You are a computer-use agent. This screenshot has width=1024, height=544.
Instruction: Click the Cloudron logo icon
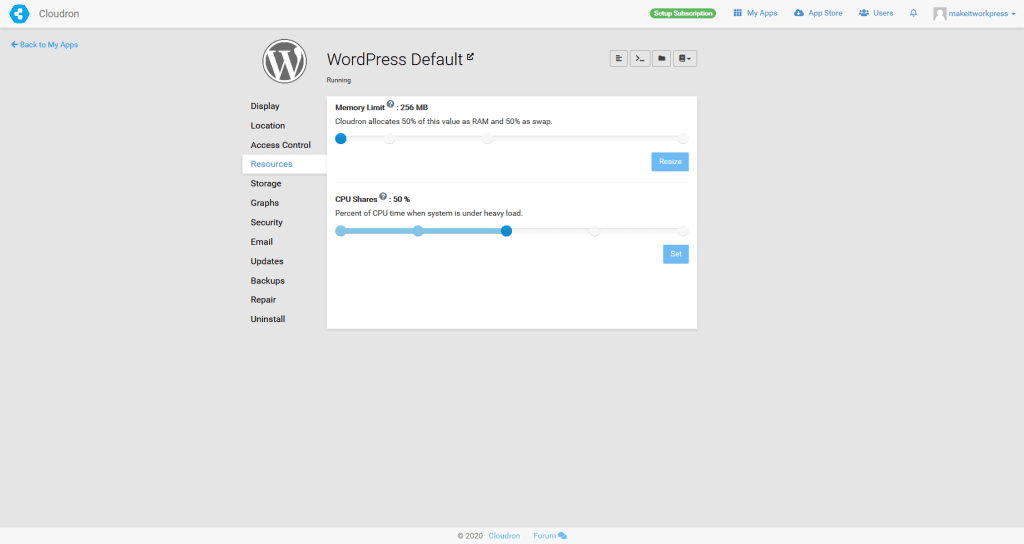[20, 14]
